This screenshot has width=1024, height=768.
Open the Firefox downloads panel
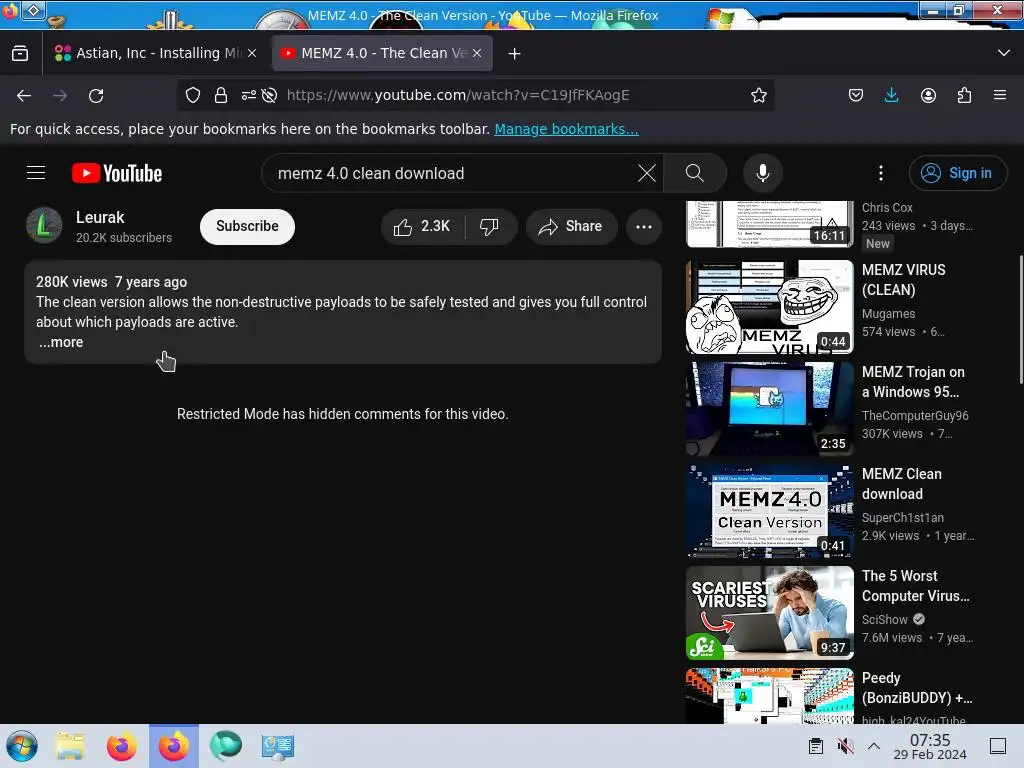tap(891, 95)
